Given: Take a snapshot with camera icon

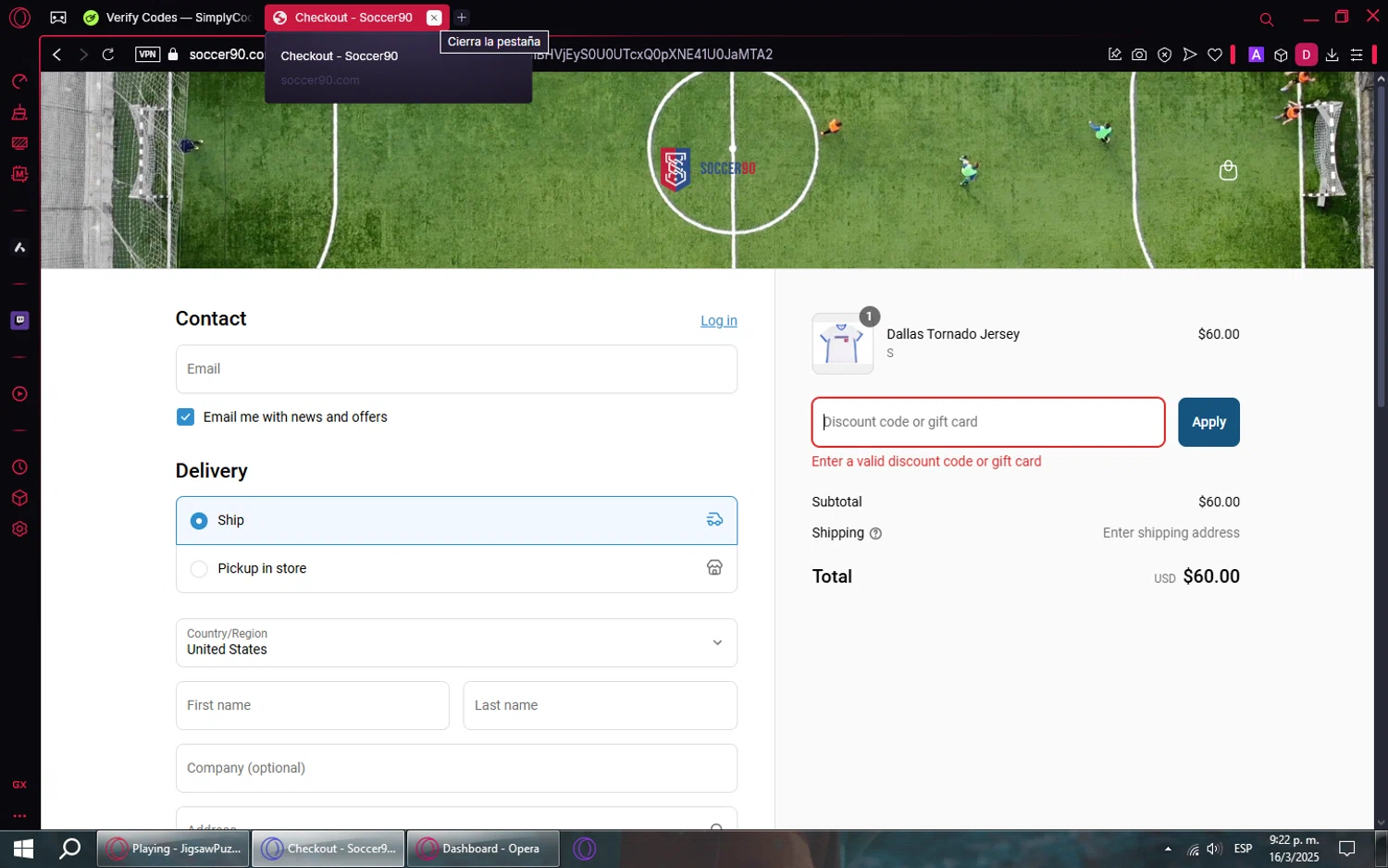Looking at the screenshot, I should (1139, 55).
